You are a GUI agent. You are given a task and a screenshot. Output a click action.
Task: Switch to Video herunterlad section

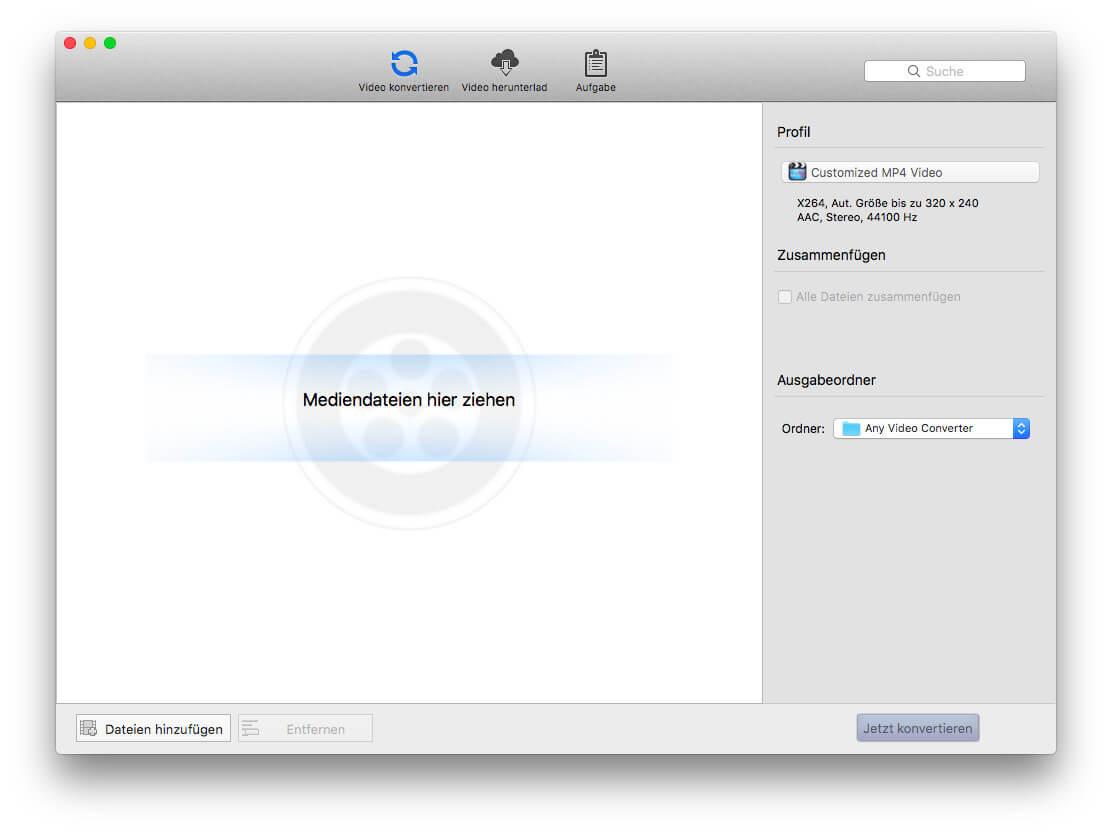pos(504,71)
